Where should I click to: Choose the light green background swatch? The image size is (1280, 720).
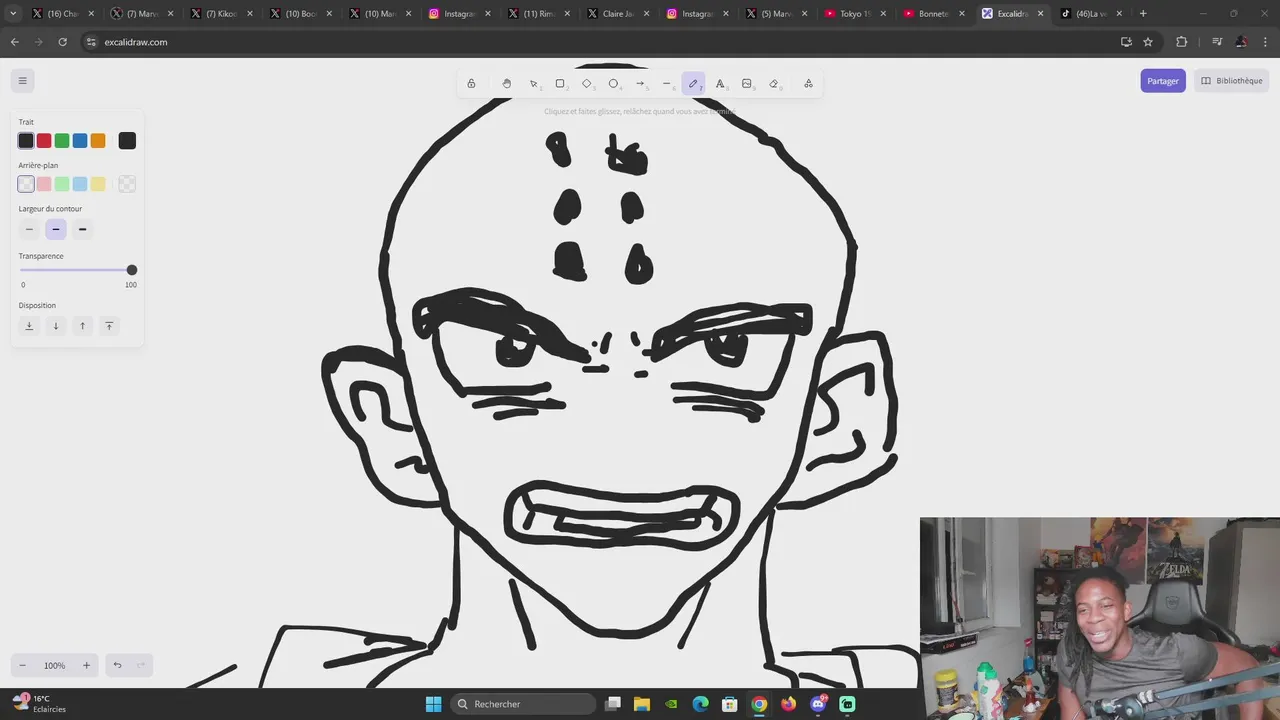[62, 184]
